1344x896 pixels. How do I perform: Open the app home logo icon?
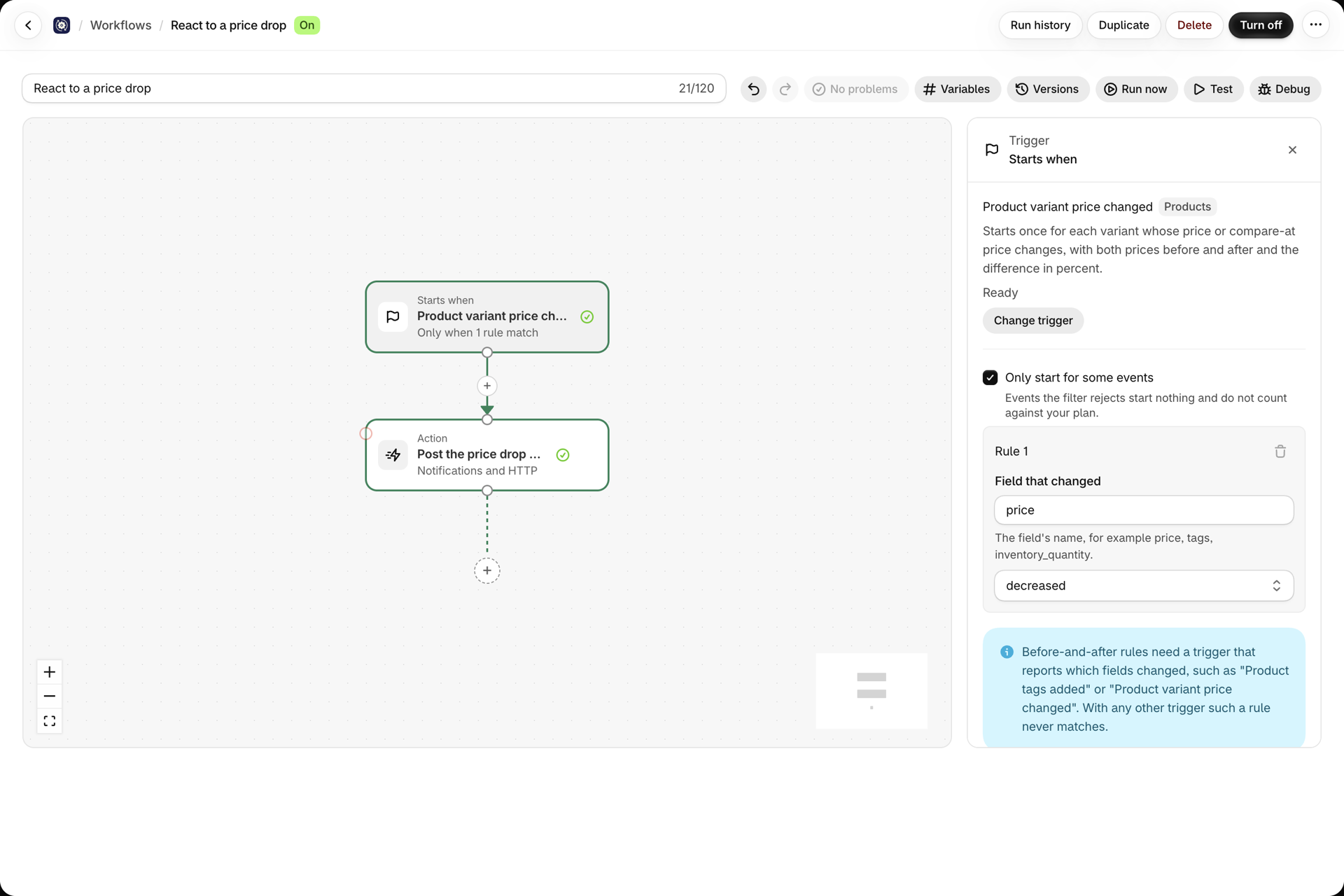click(x=62, y=25)
